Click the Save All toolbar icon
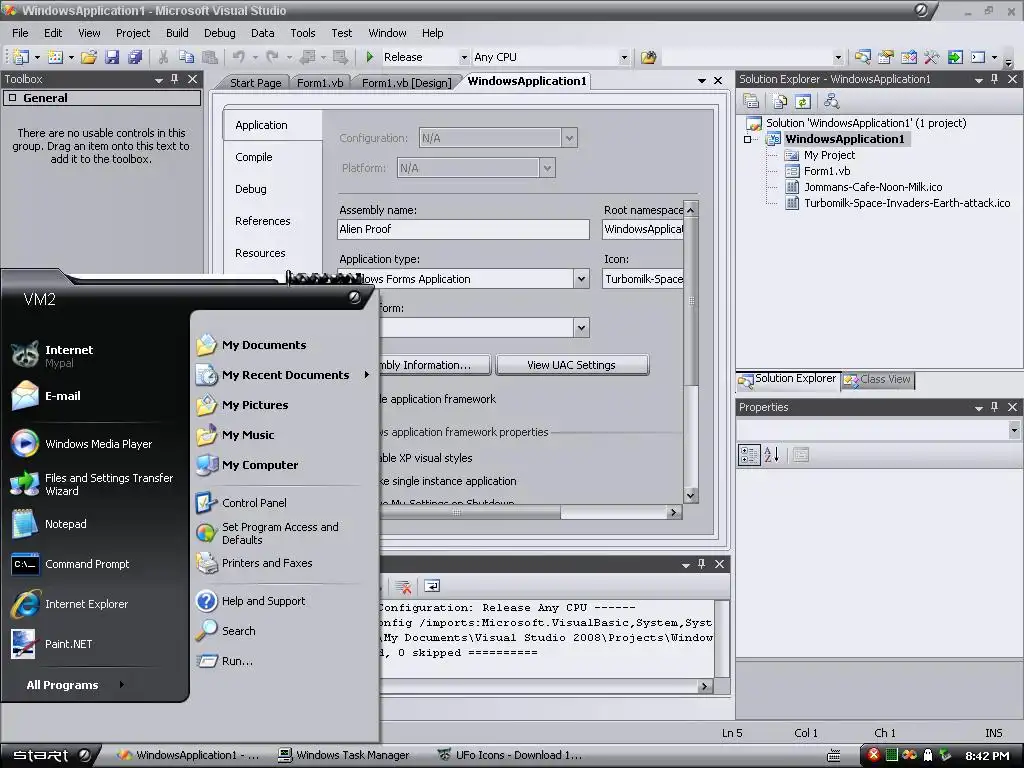The height and width of the screenshot is (768, 1024). click(135, 57)
